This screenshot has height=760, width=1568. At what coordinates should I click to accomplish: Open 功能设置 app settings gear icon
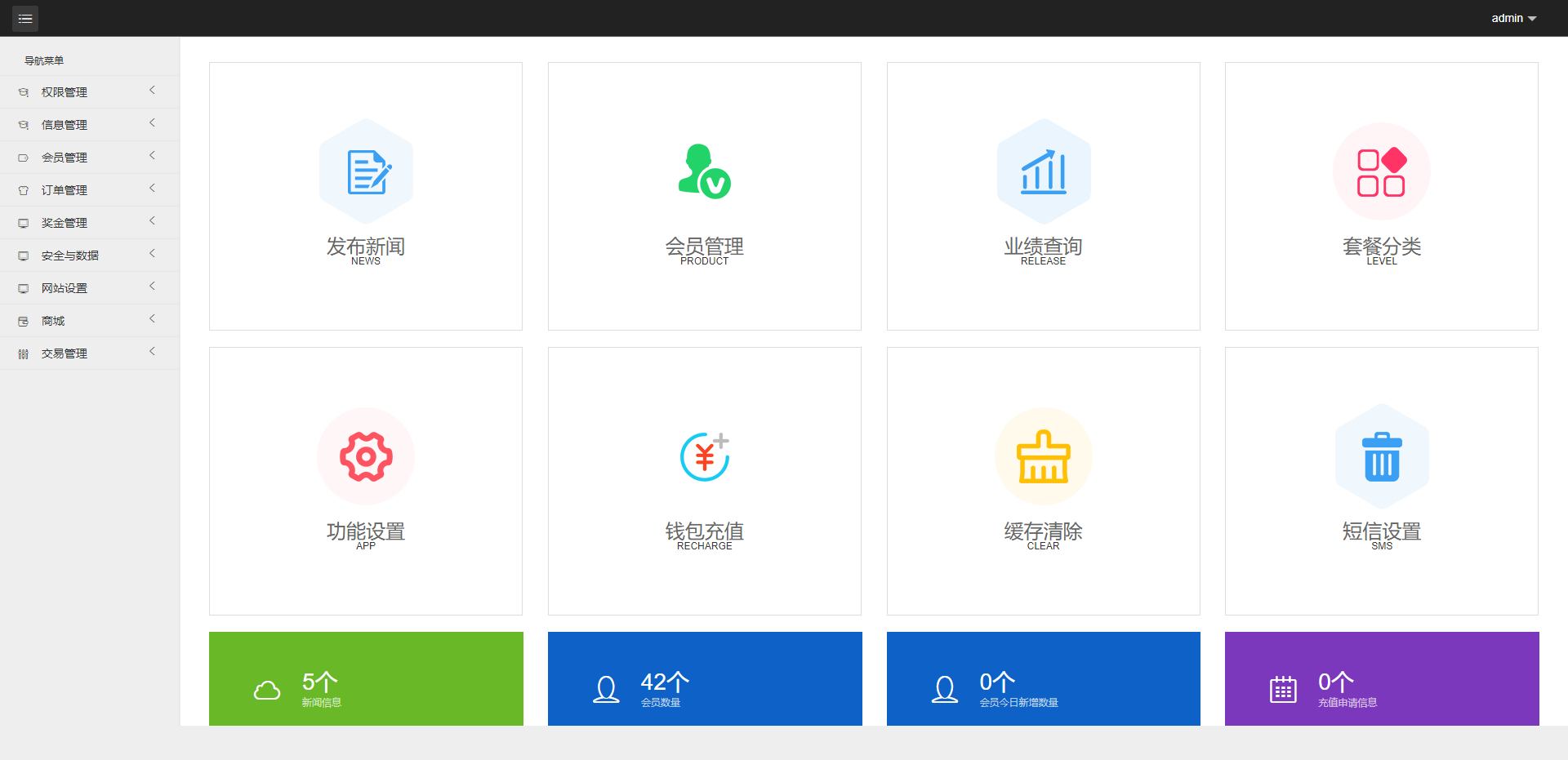tap(366, 456)
